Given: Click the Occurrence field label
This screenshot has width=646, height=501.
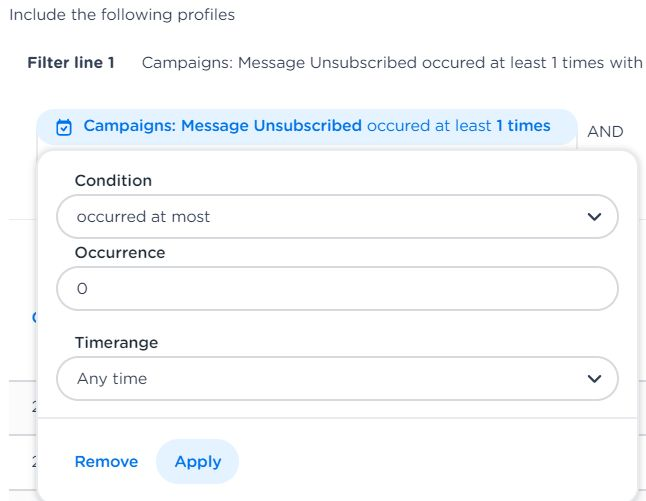Looking at the screenshot, I should [x=120, y=253].
